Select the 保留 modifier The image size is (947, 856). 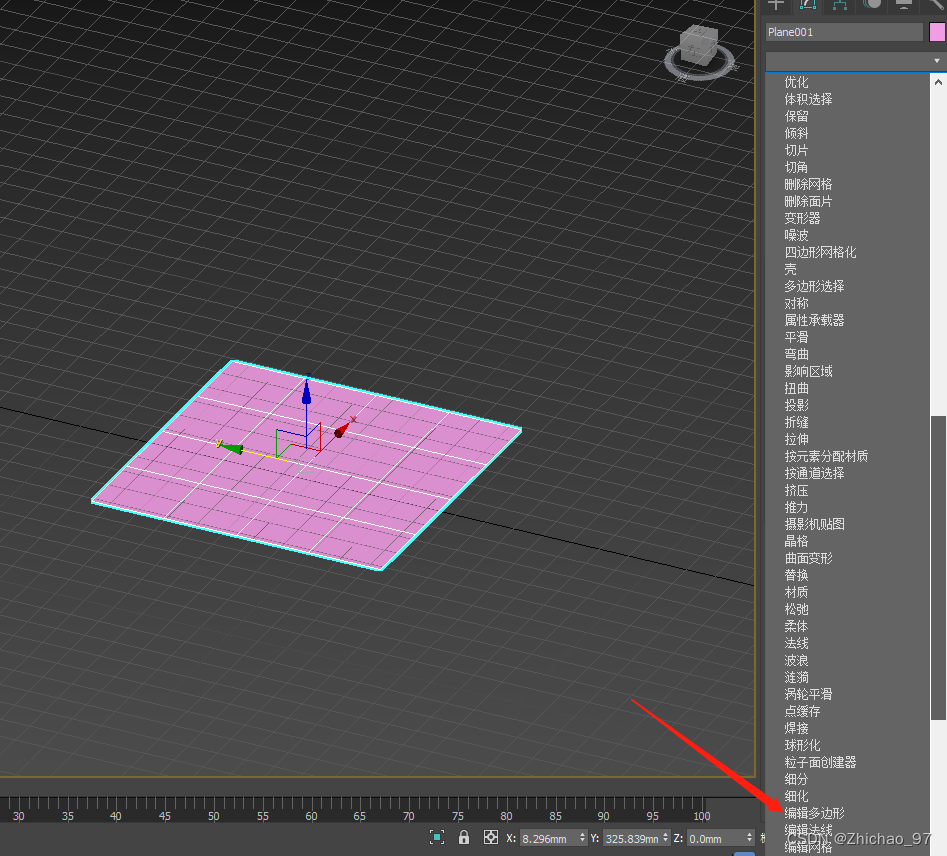click(796, 116)
